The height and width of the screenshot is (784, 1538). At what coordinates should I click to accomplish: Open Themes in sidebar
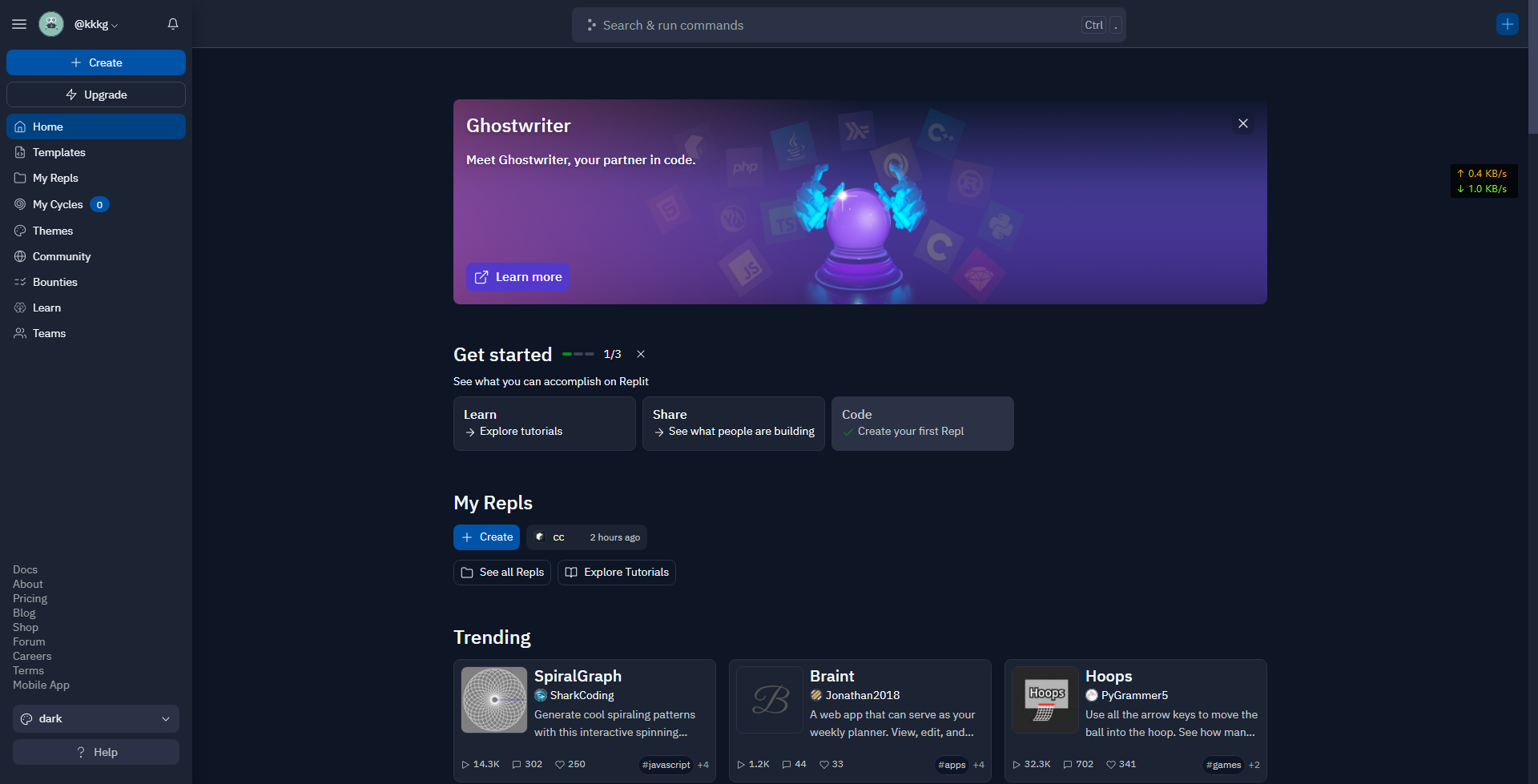96,231
